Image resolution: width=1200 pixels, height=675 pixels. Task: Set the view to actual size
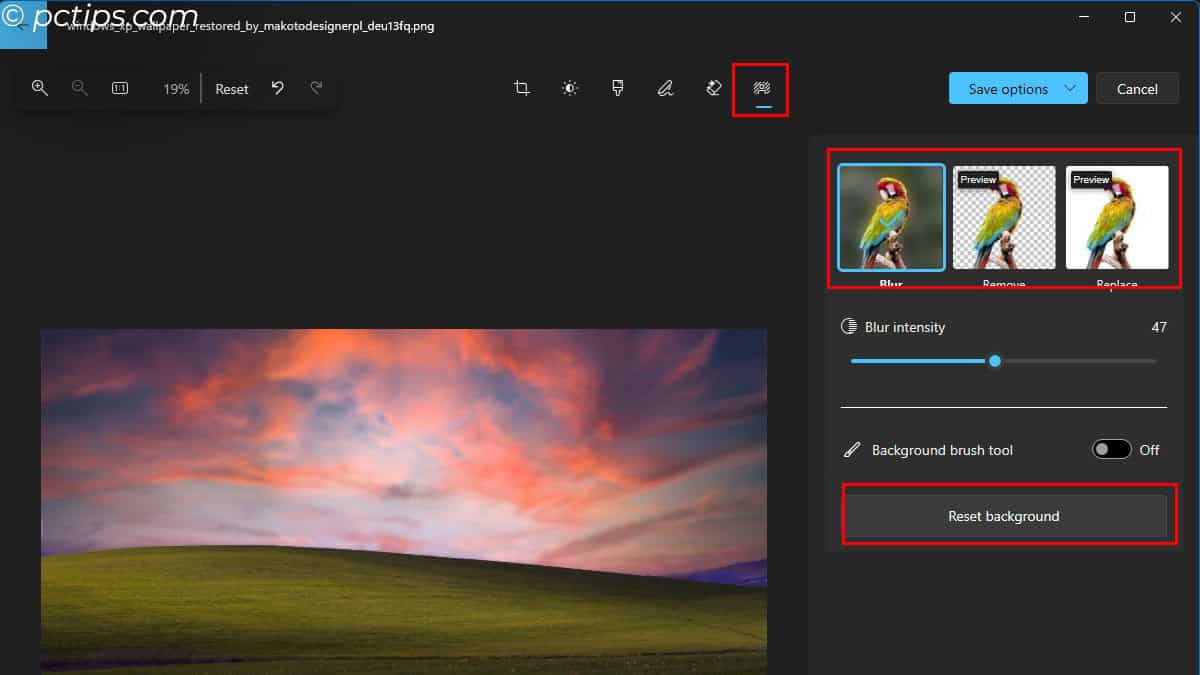(119, 88)
